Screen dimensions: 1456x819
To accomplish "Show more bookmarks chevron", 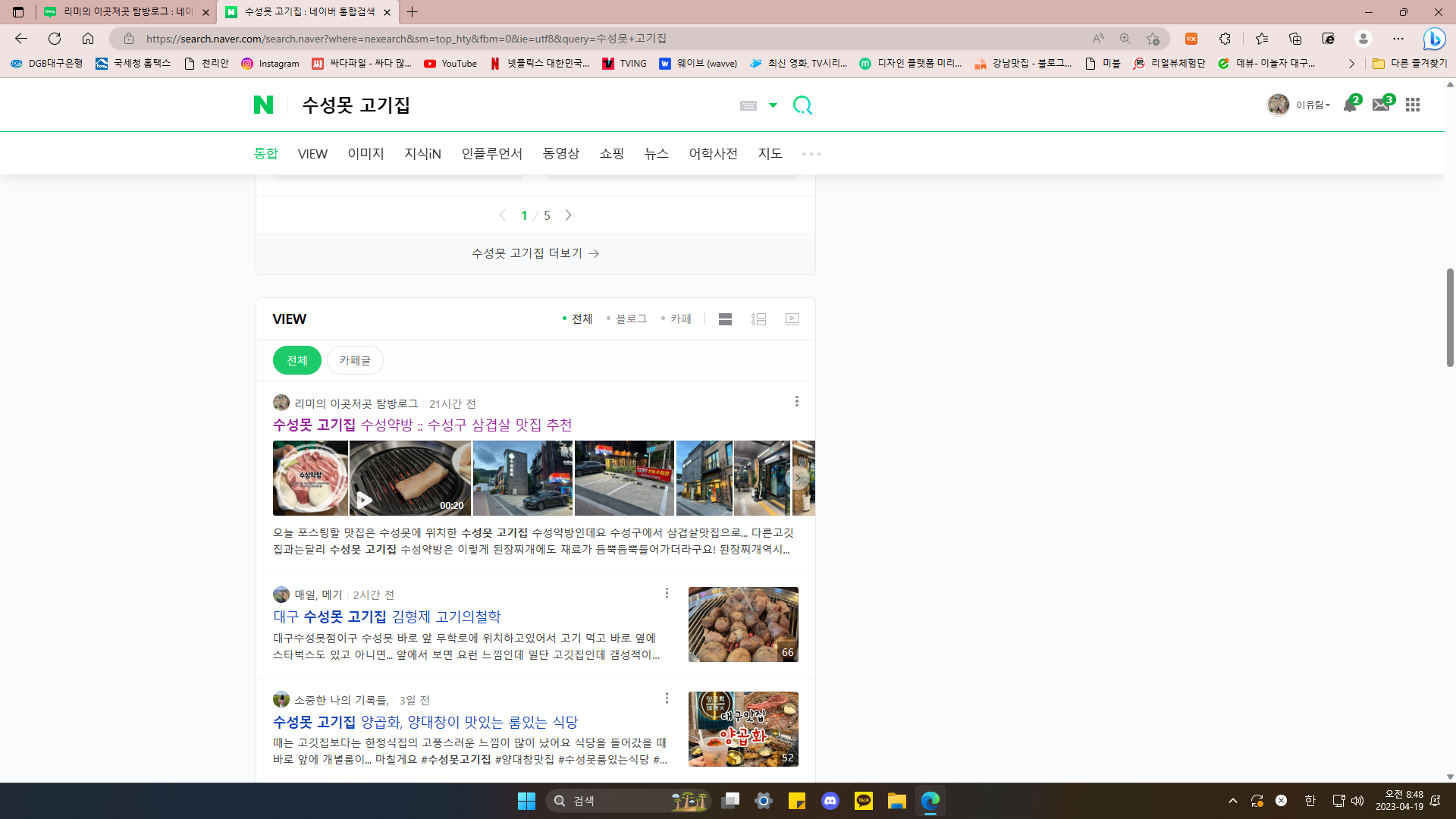I will pyautogui.click(x=1351, y=64).
